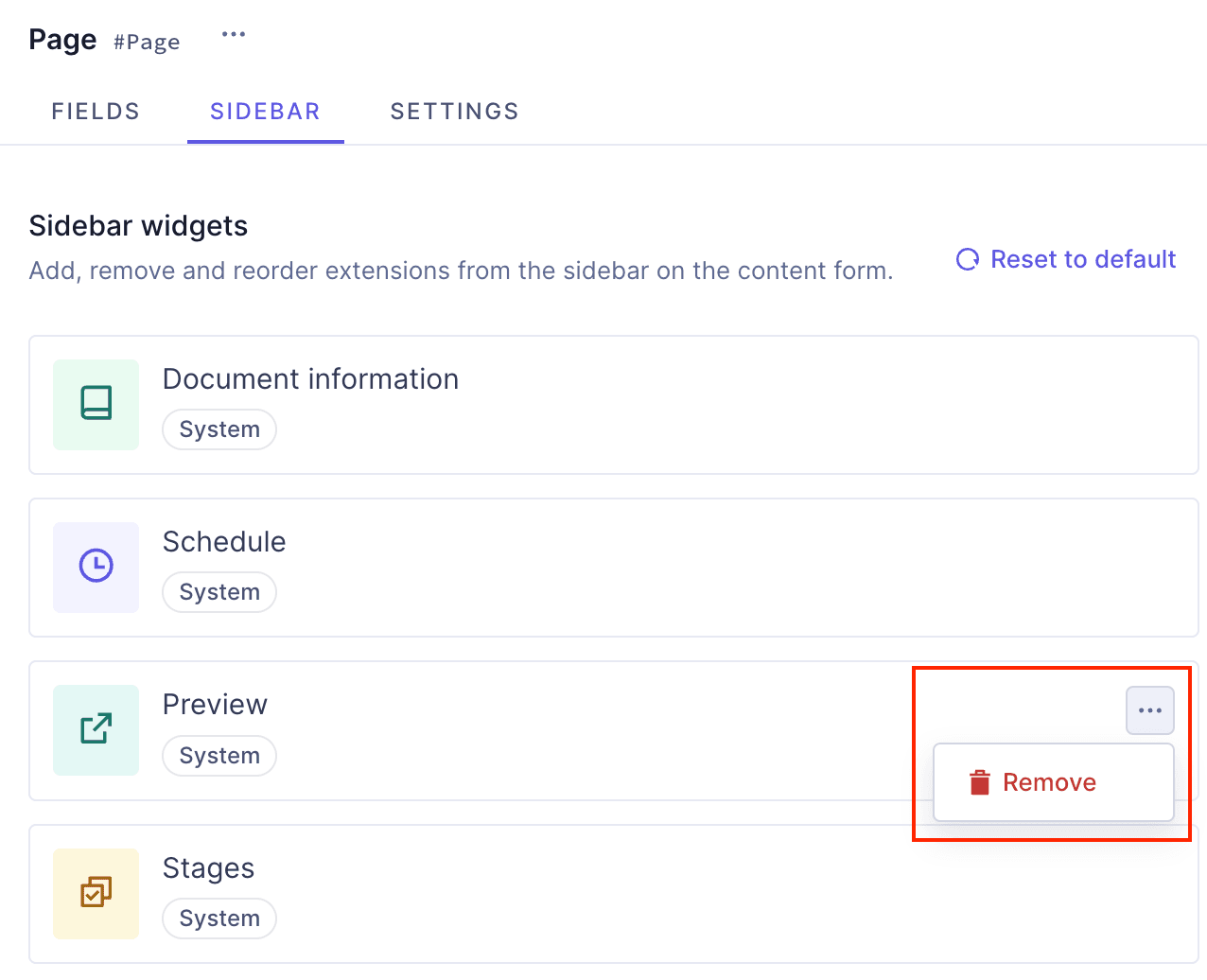Image resolution: width=1207 pixels, height=980 pixels.
Task: Click the Preview external link icon
Action: pyautogui.click(x=96, y=729)
